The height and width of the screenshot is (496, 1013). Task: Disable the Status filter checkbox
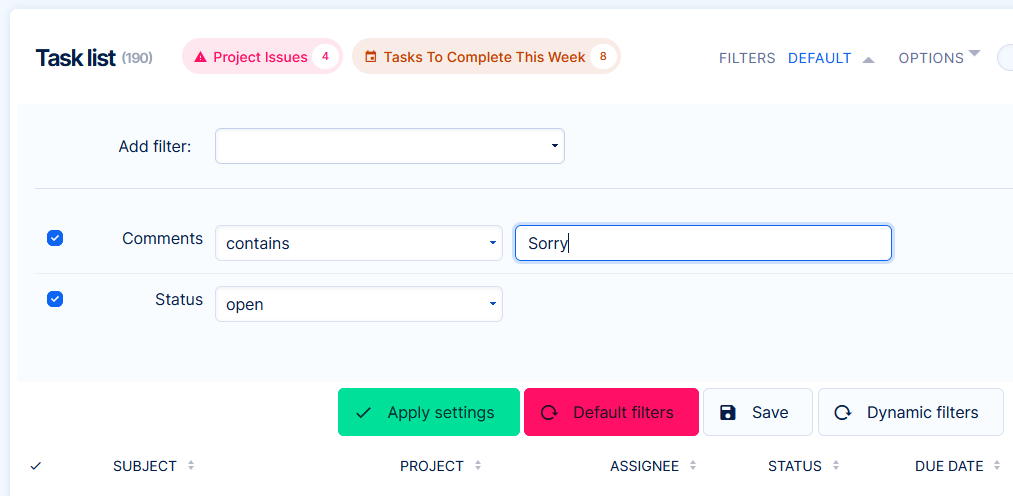55,299
